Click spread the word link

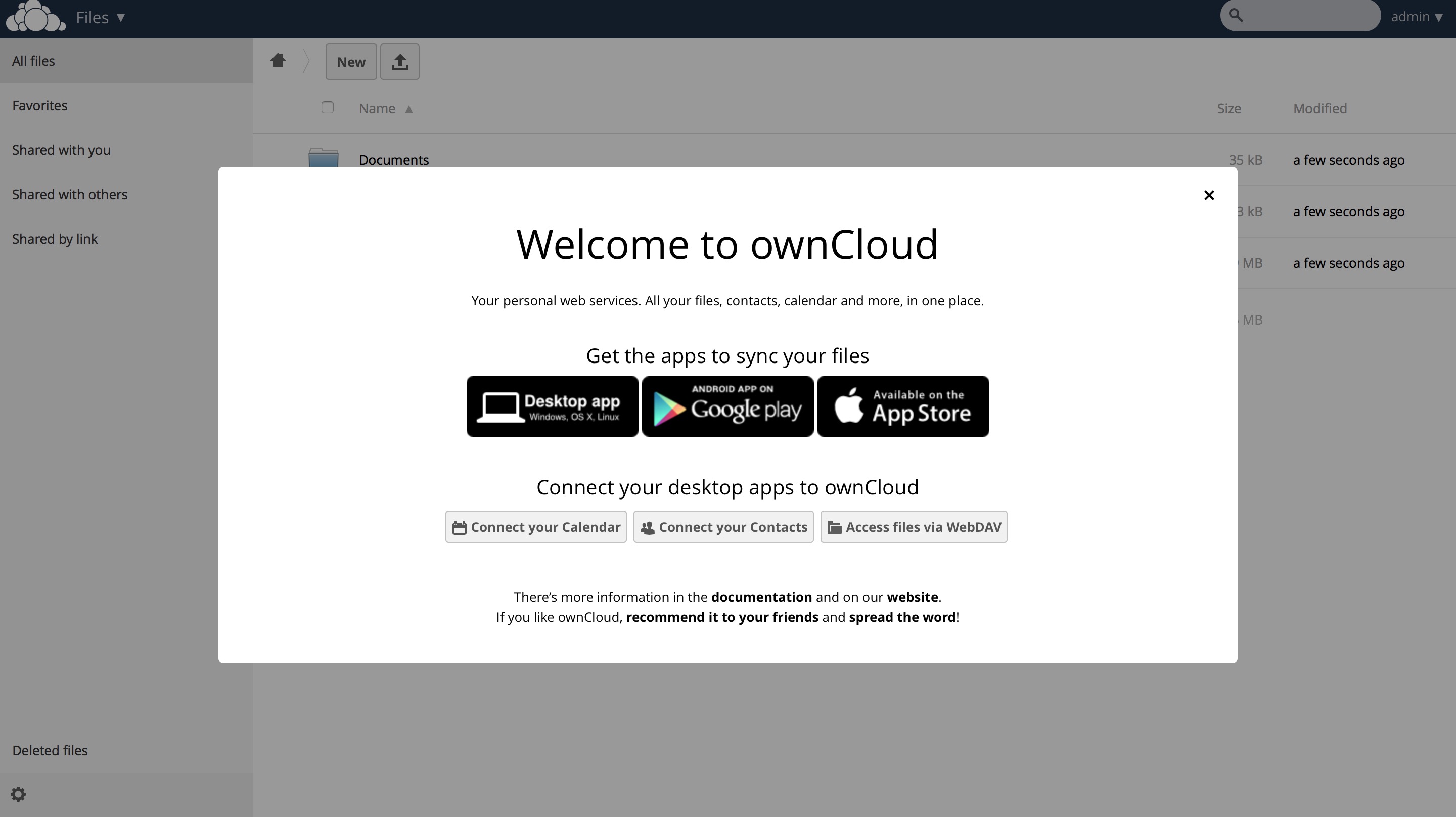(902, 617)
